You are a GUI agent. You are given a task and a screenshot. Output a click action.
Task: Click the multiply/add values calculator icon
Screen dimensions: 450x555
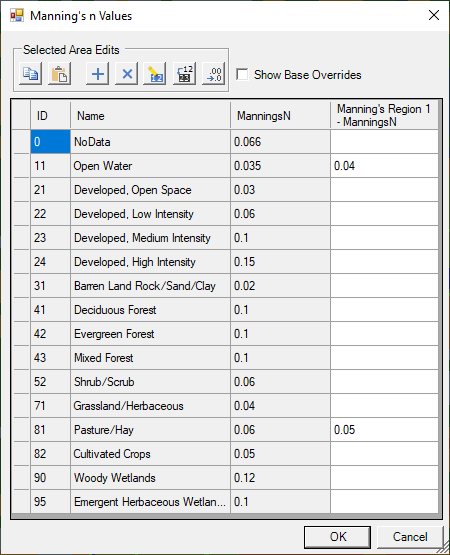click(184, 74)
